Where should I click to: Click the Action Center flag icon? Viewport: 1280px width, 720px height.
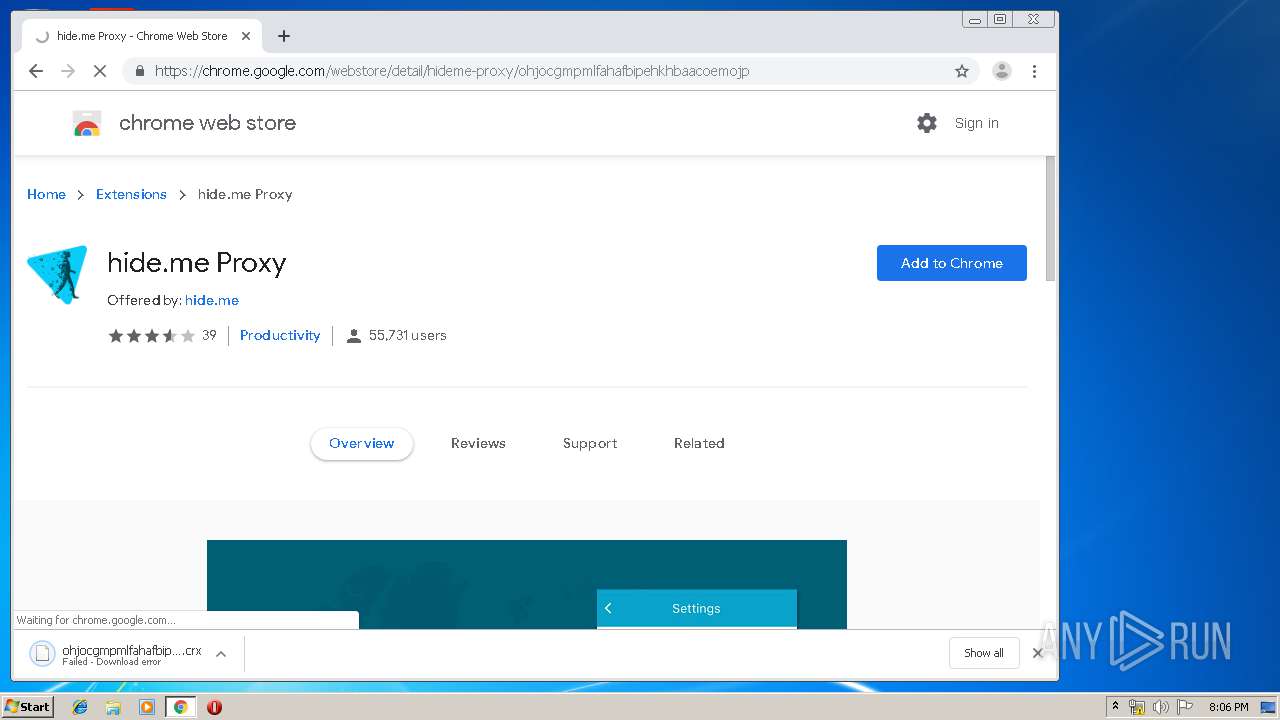point(1184,707)
